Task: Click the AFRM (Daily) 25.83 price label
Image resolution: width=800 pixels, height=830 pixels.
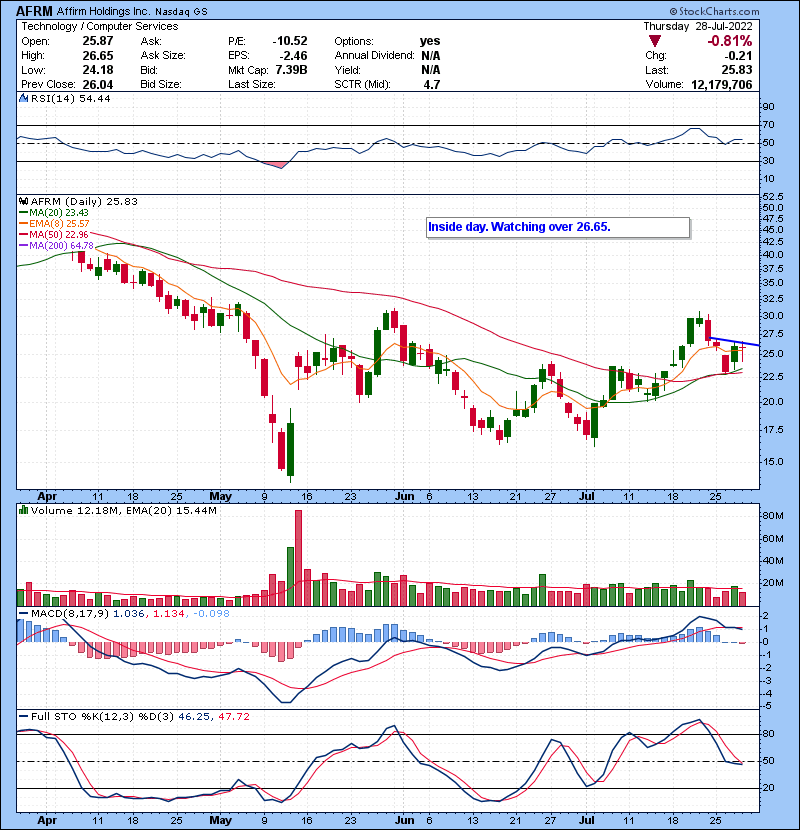Action: [x=84, y=202]
